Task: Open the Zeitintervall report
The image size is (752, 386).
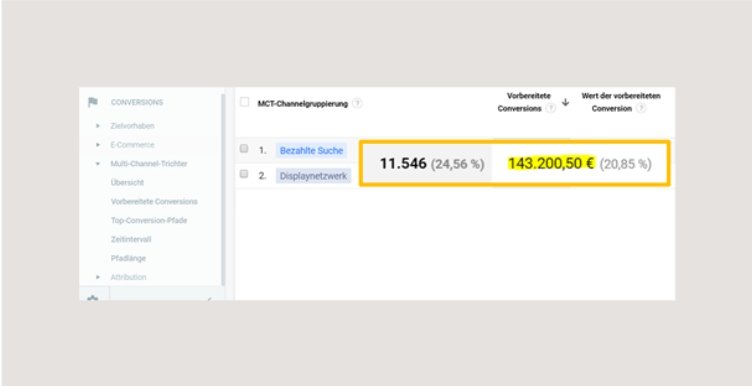Action: [x=131, y=239]
